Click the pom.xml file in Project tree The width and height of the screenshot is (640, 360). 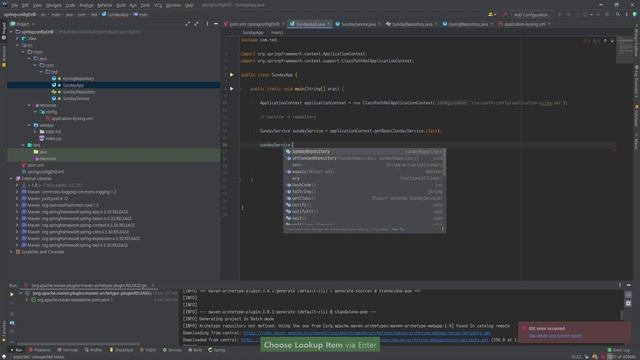tap(33, 165)
